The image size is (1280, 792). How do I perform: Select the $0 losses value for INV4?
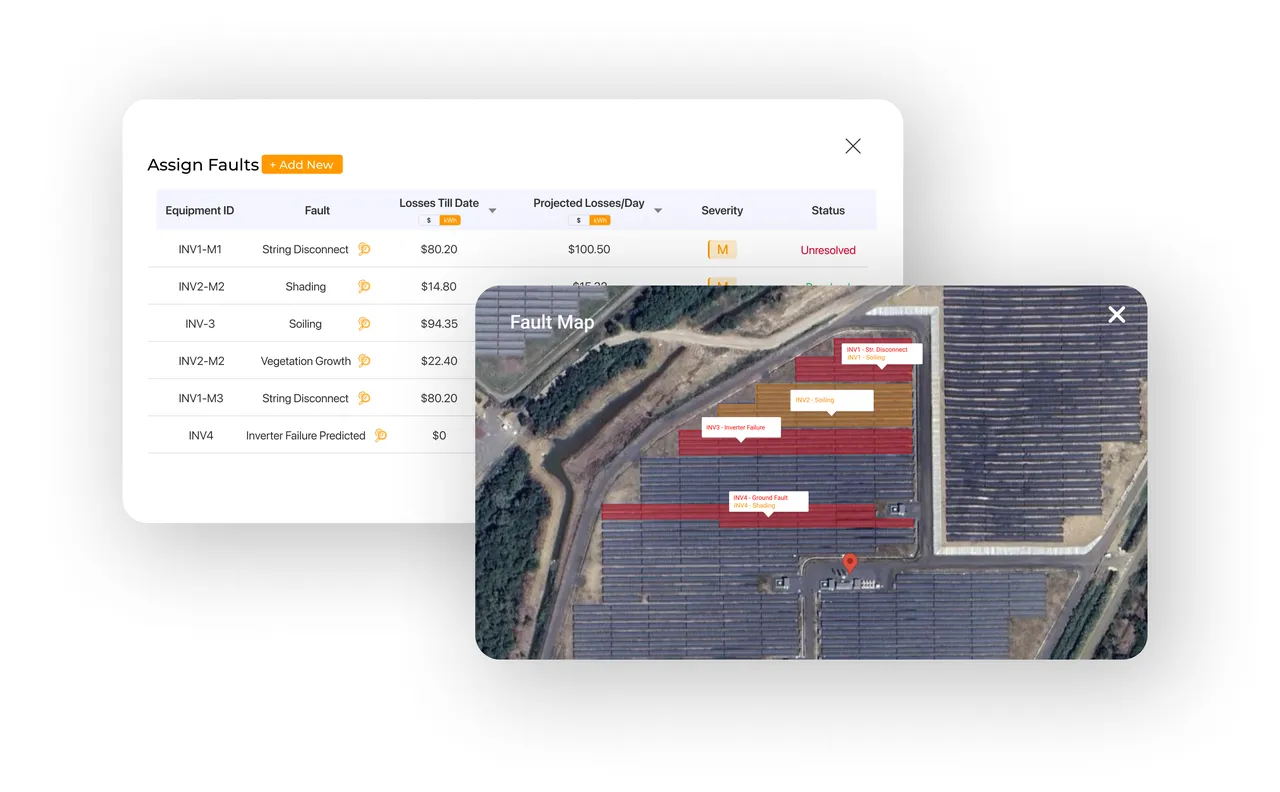tap(439, 435)
